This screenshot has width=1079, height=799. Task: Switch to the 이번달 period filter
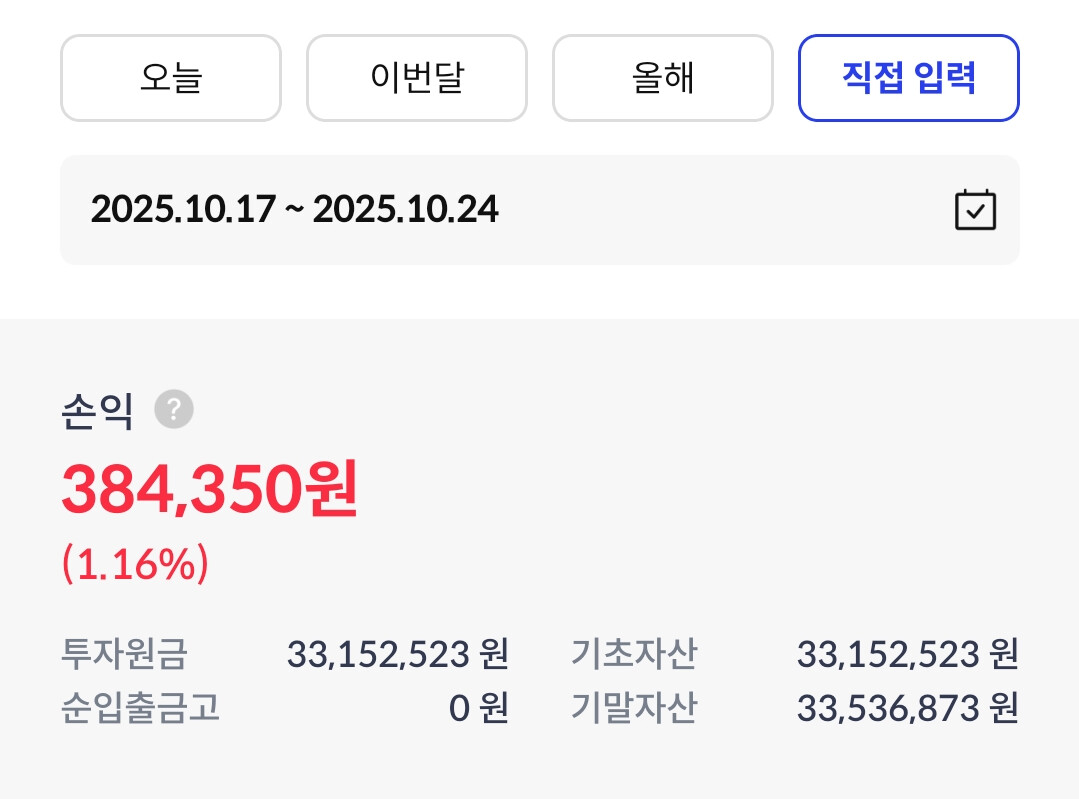pyautogui.click(x=416, y=78)
